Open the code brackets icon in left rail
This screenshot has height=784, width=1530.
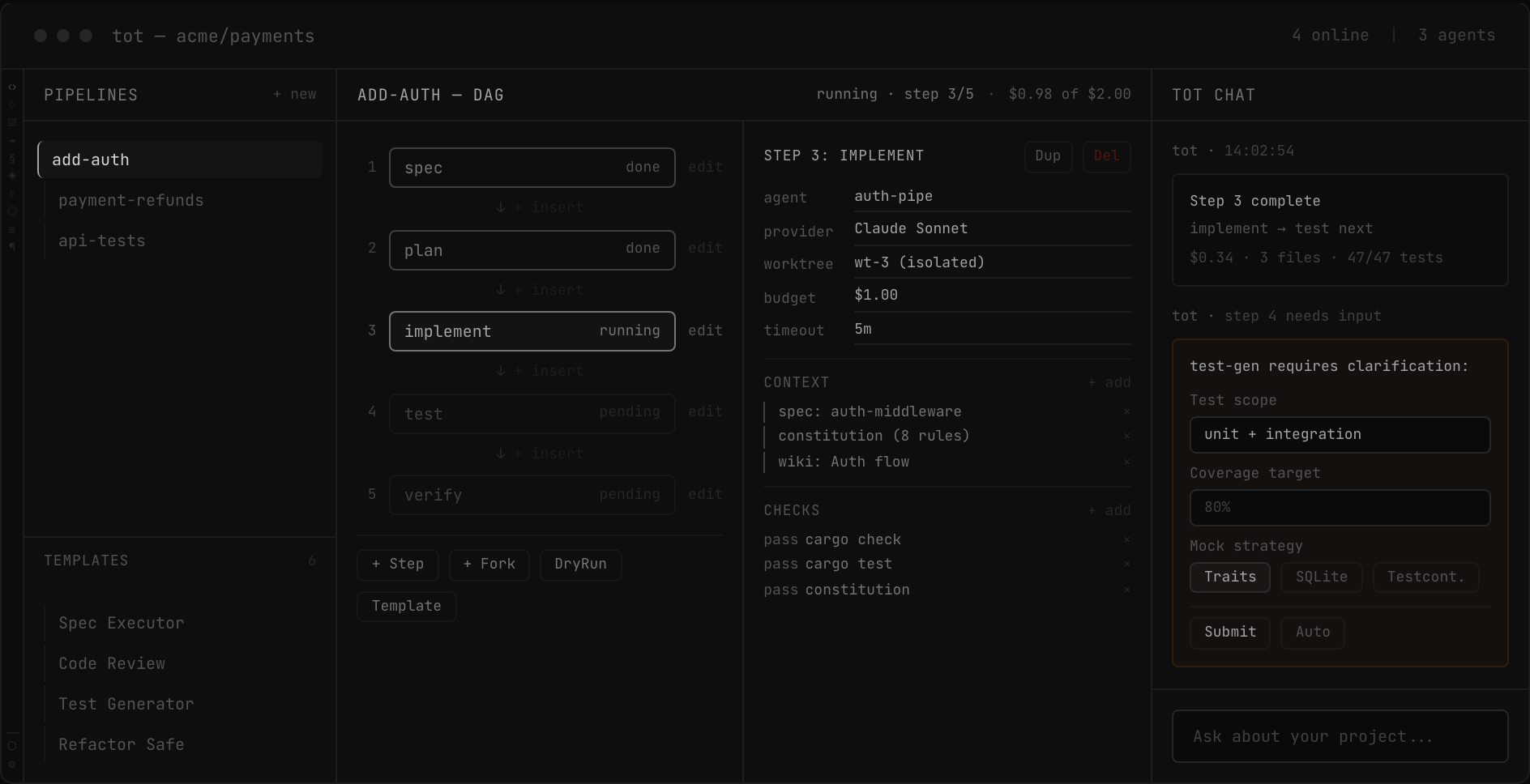tap(12, 87)
